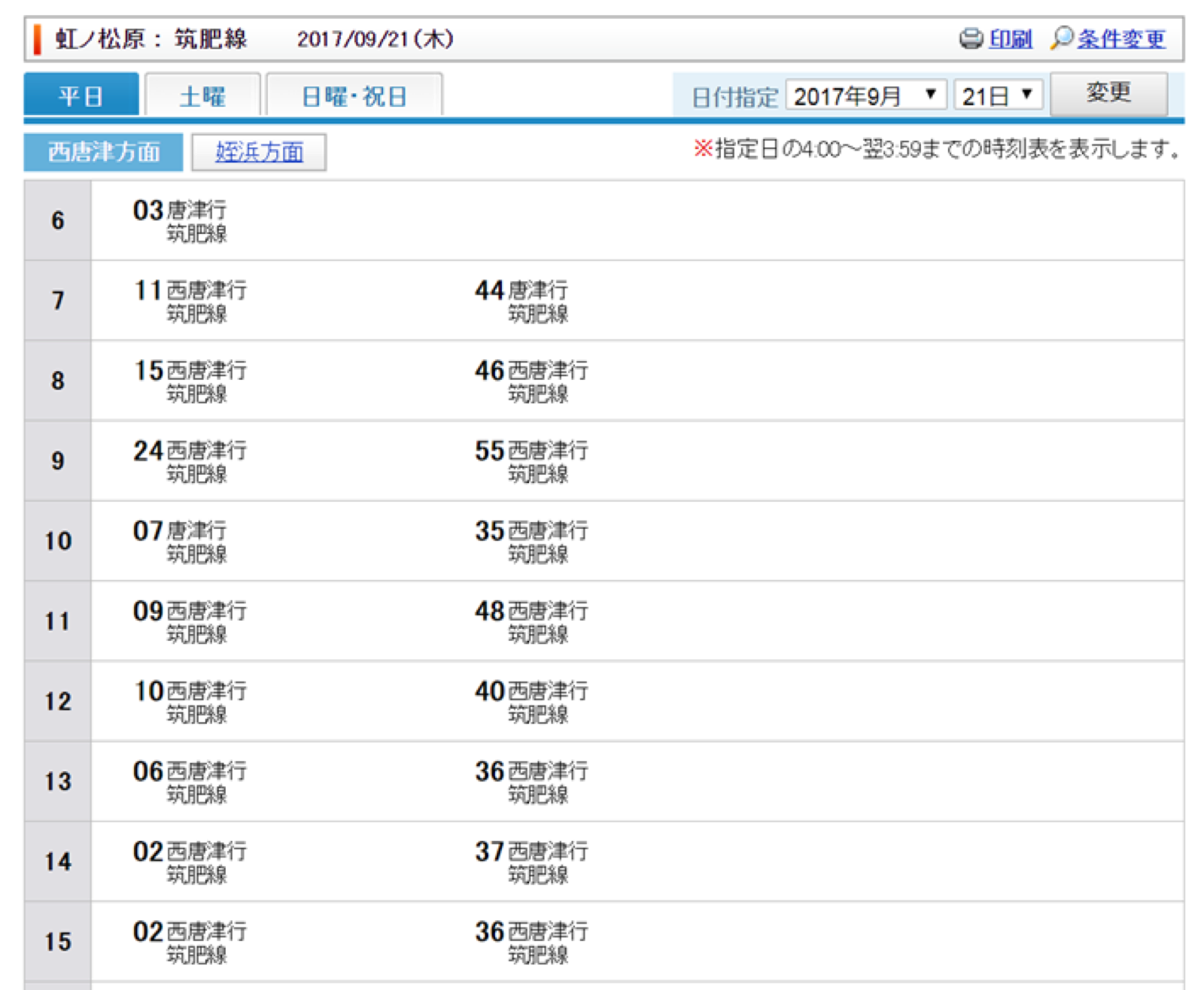Click the 14:02 西唐津行 departure
Image resolution: width=1204 pixels, height=990 pixels.
190,862
